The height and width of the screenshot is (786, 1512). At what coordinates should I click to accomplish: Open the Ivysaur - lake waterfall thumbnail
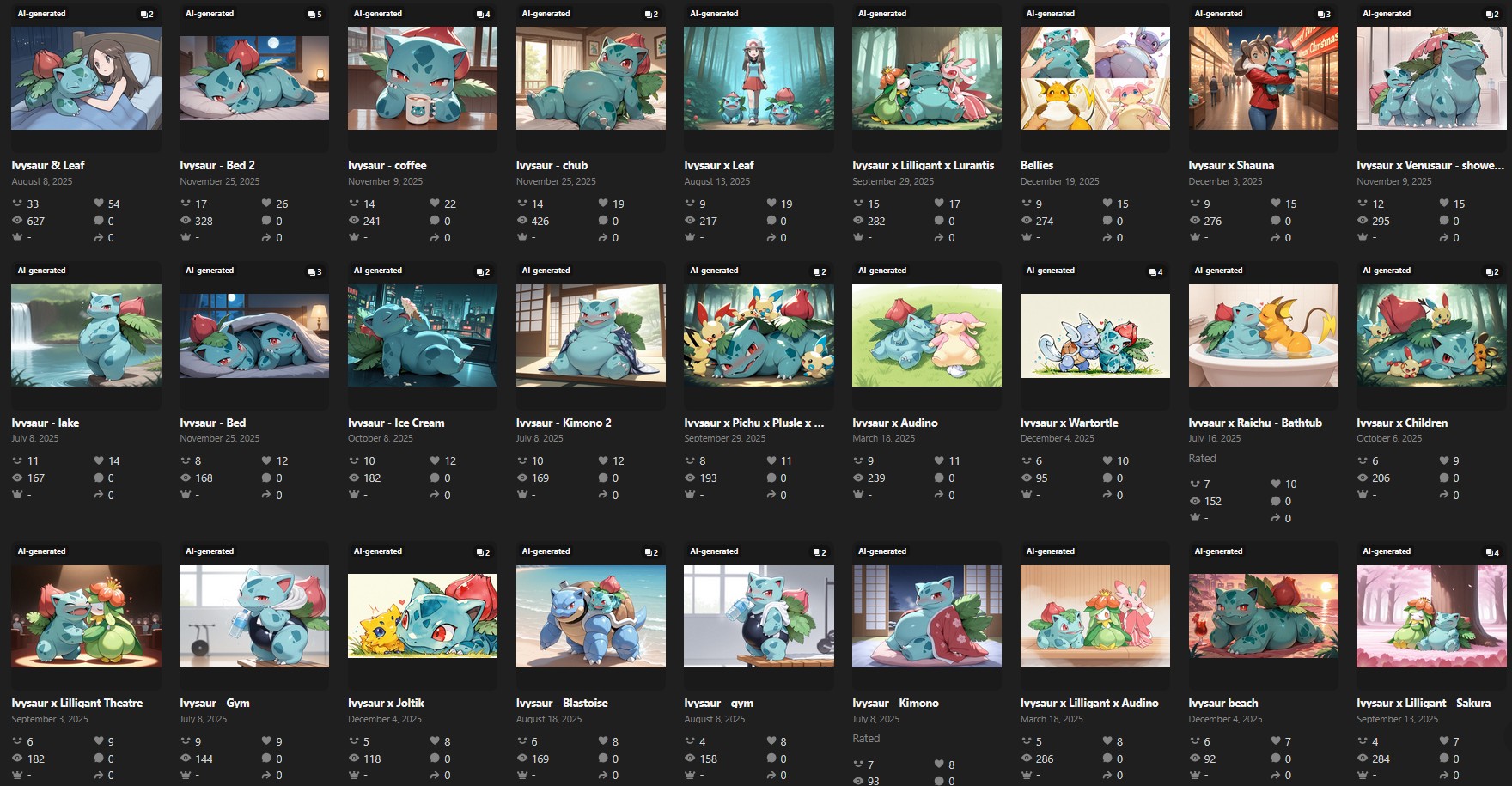86,335
